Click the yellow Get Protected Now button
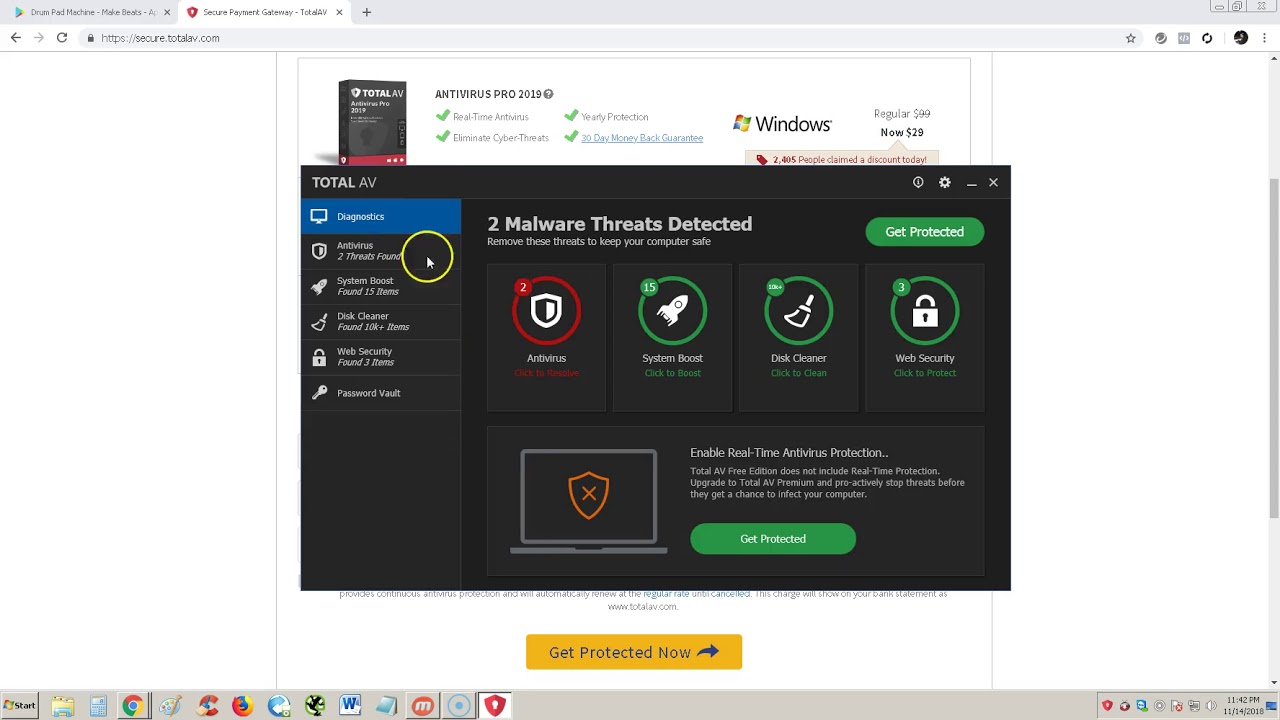The width and height of the screenshot is (1280, 720). [x=634, y=652]
